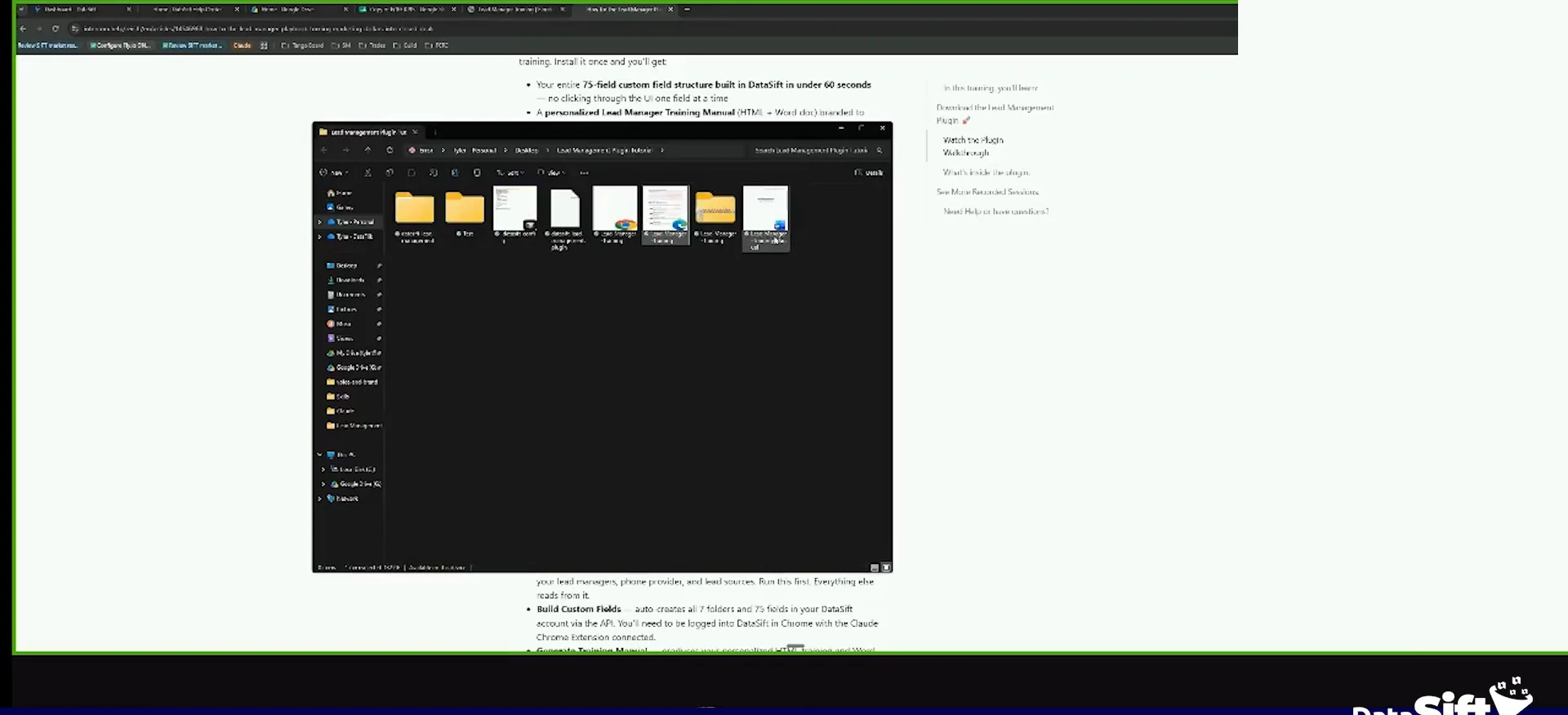The image size is (1568, 715).
Task: Switch to the Lead Manager Training browser tab
Action: 514,10
